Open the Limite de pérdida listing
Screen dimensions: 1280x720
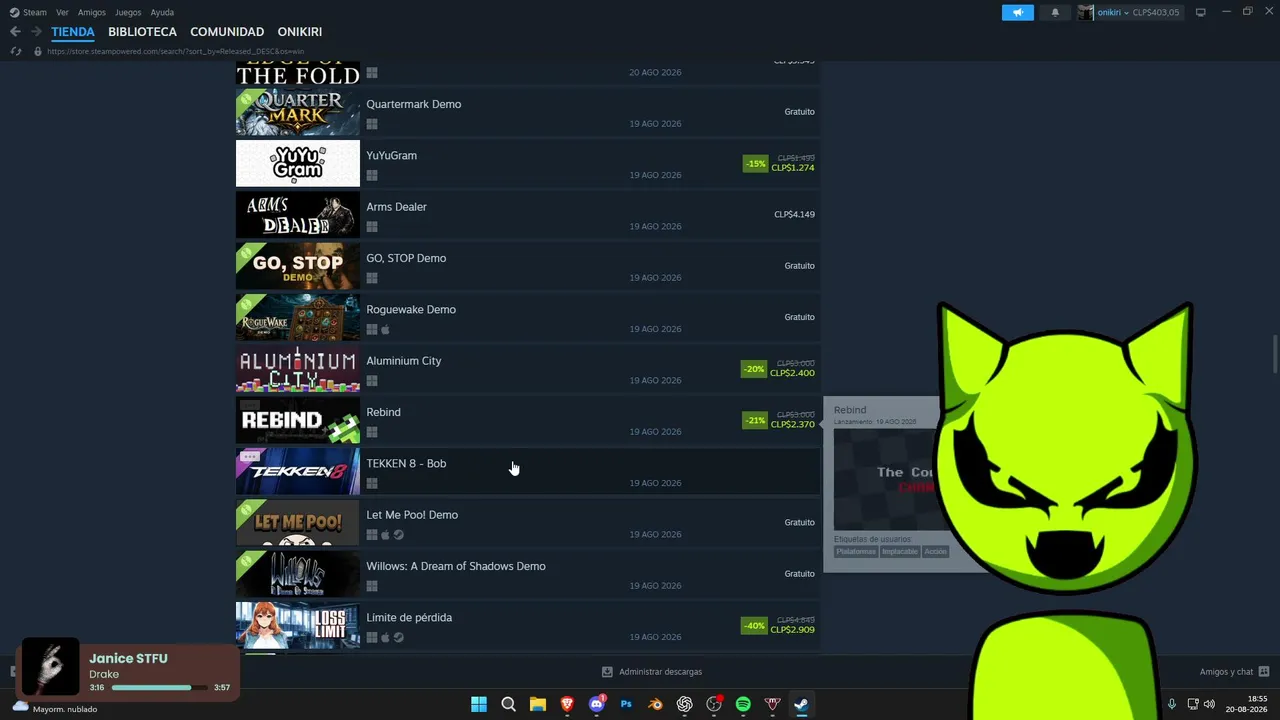click(528, 625)
